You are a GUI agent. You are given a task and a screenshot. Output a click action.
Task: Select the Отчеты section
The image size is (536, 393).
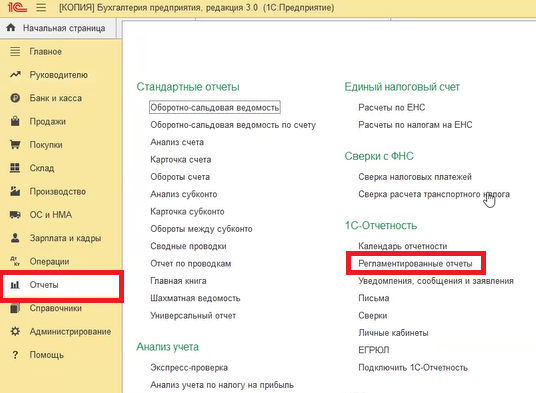(x=44, y=285)
